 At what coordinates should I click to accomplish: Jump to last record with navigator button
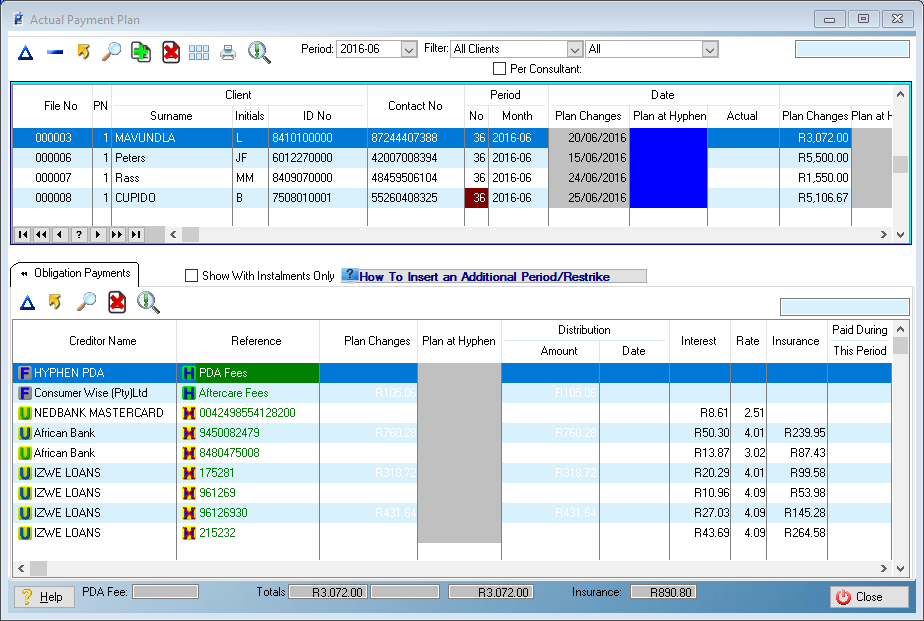tap(136, 234)
